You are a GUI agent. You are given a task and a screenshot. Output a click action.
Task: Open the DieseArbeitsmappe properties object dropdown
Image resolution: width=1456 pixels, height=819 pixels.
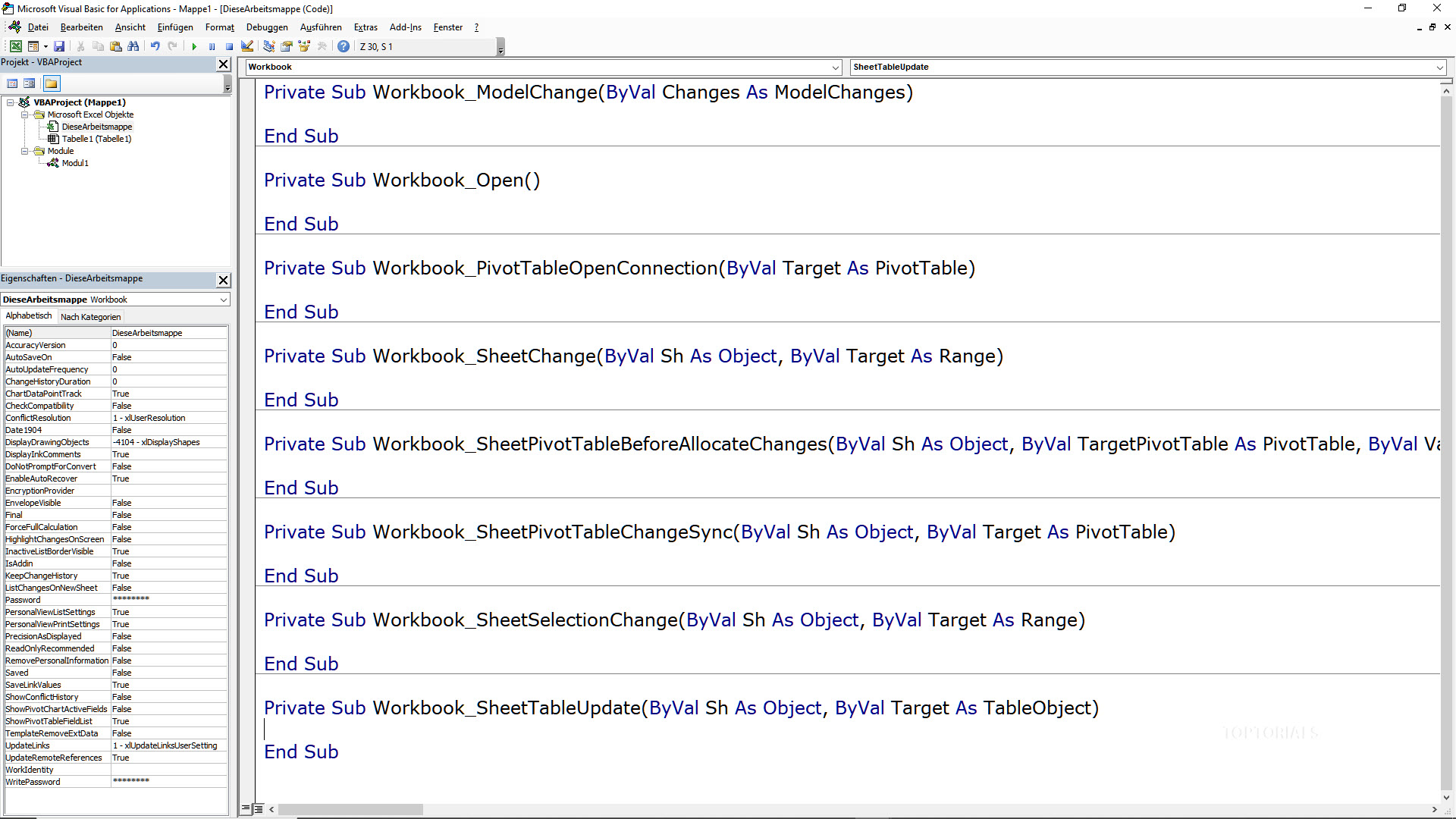point(223,300)
